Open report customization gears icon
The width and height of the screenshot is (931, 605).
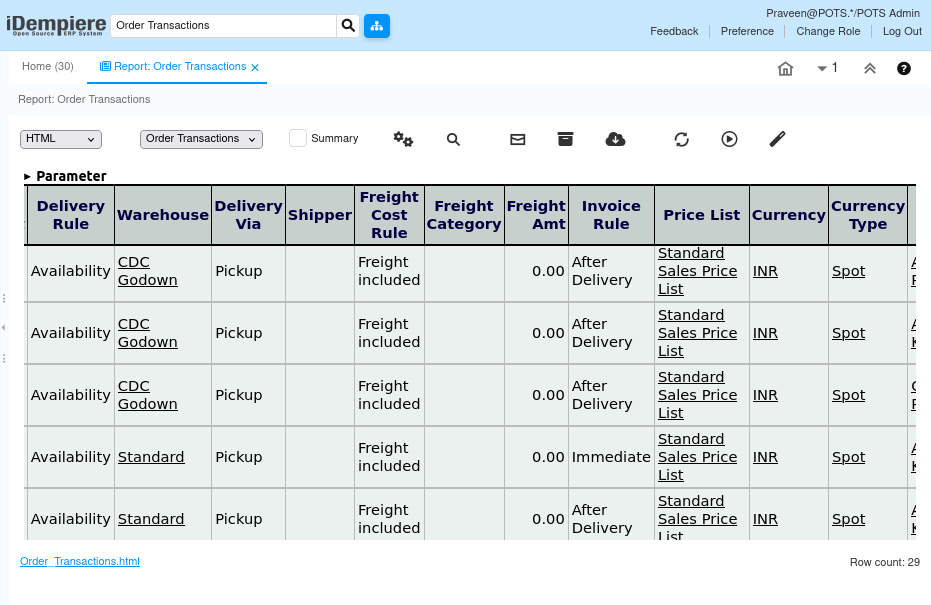[403, 139]
